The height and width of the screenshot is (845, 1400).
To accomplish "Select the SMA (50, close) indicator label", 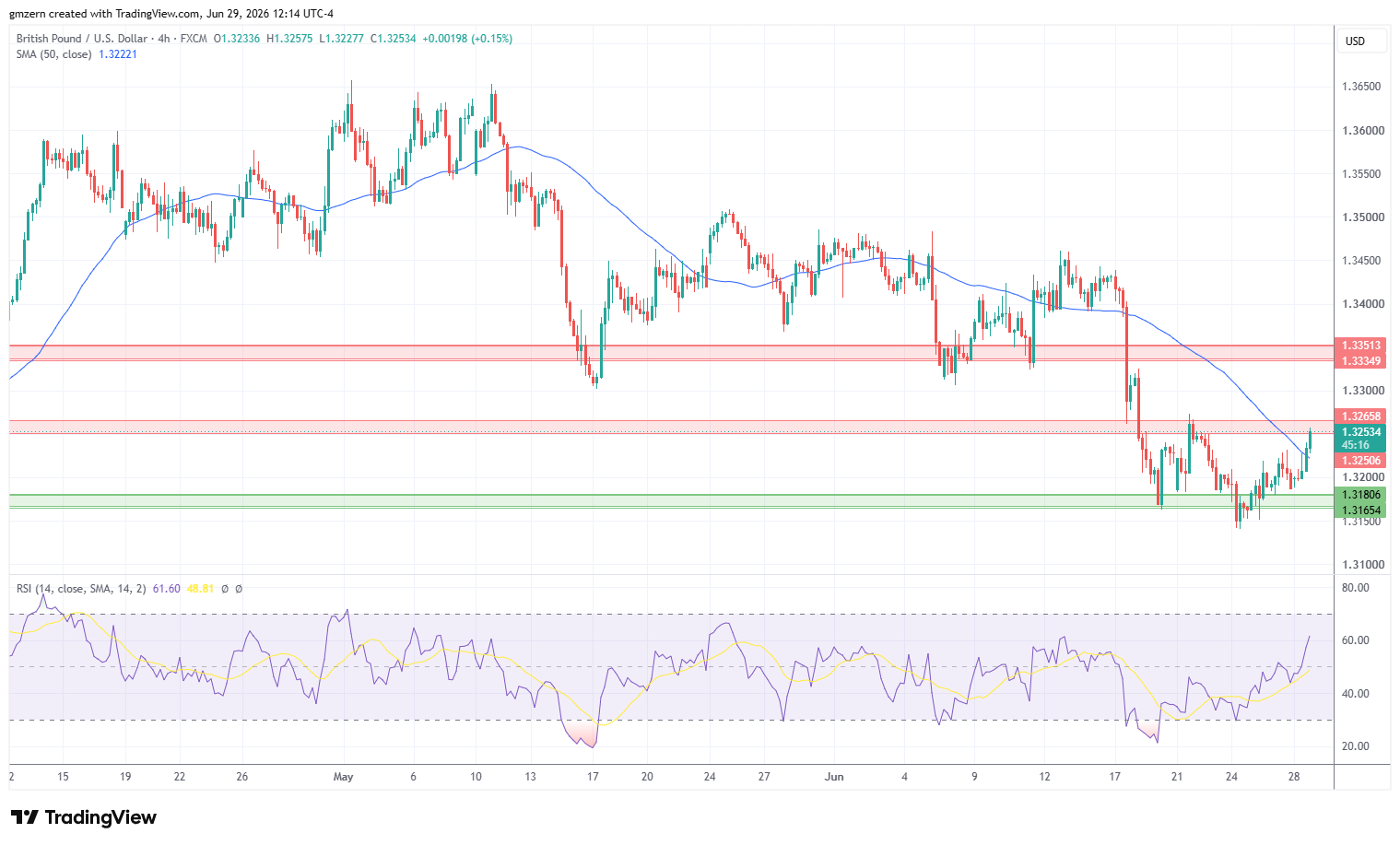I will coord(54,54).
